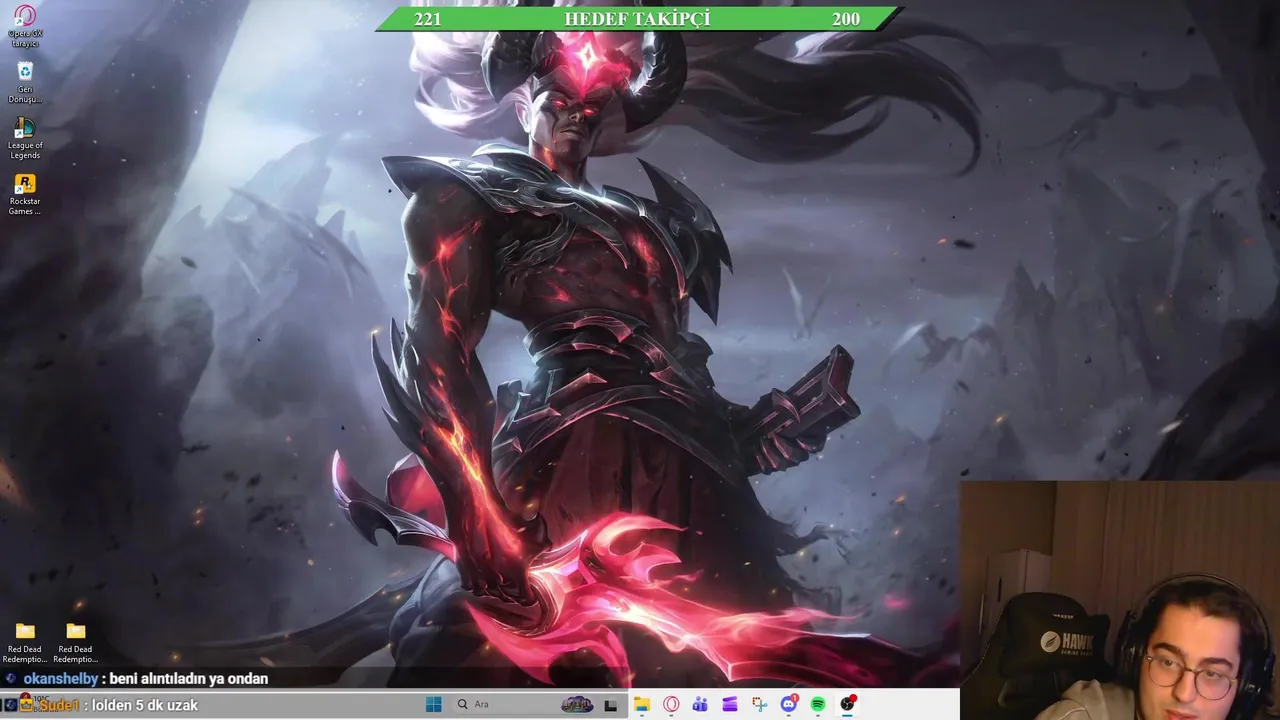The width and height of the screenshot is (1280, 720).
Task: Open File Explorer from the taskbar
Action: (x=642, y=705)
